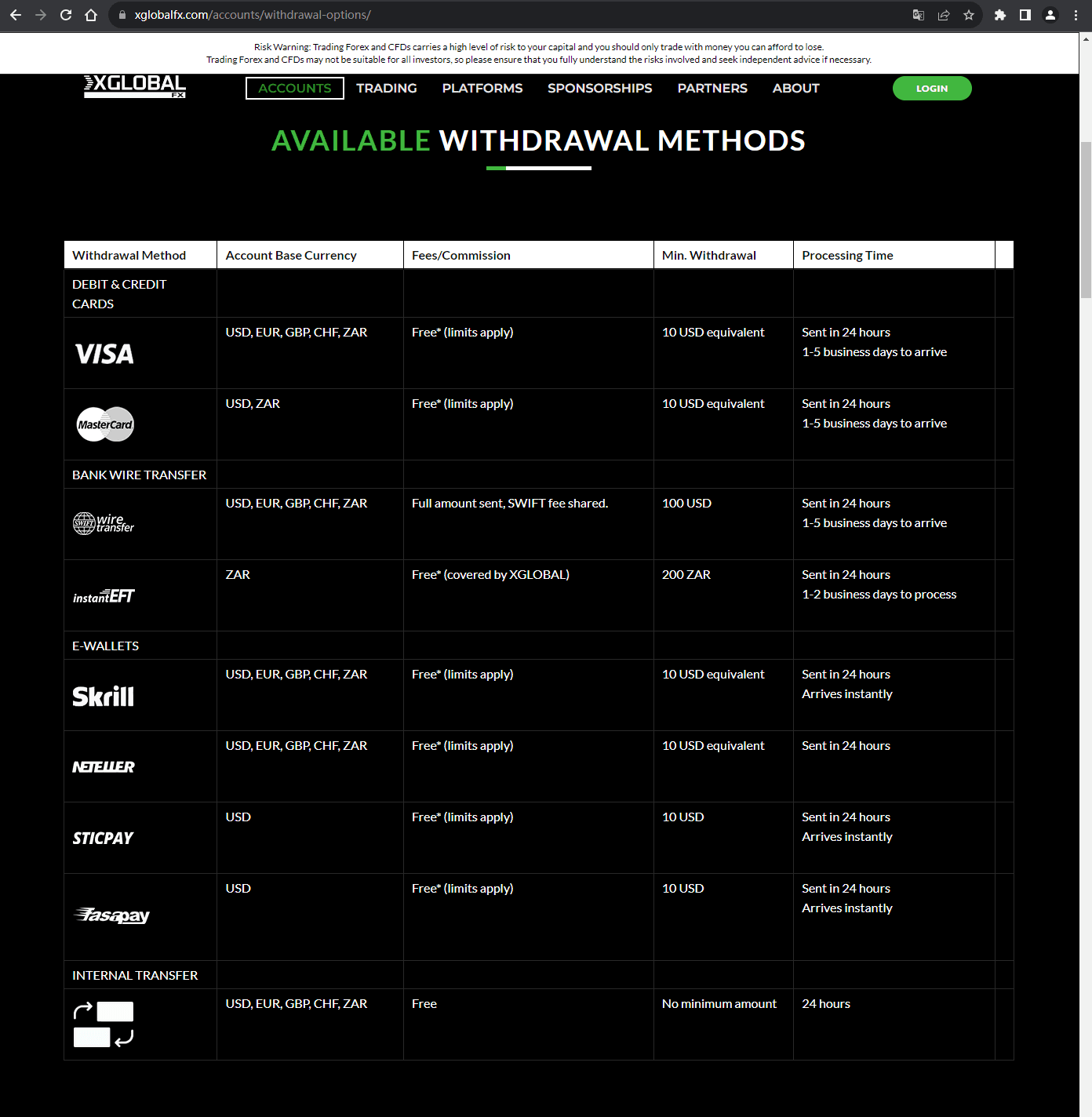Open the browser profile avatar icon

[1050, 15]
